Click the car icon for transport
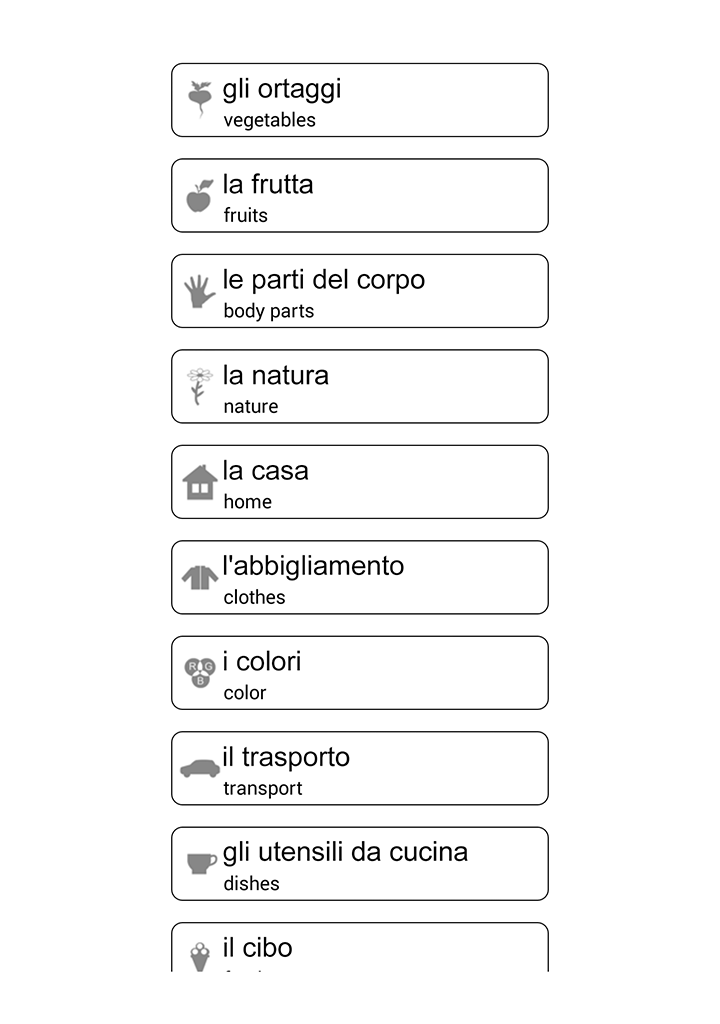Screen dimensions: 720x1024 [x=200, y=768]
